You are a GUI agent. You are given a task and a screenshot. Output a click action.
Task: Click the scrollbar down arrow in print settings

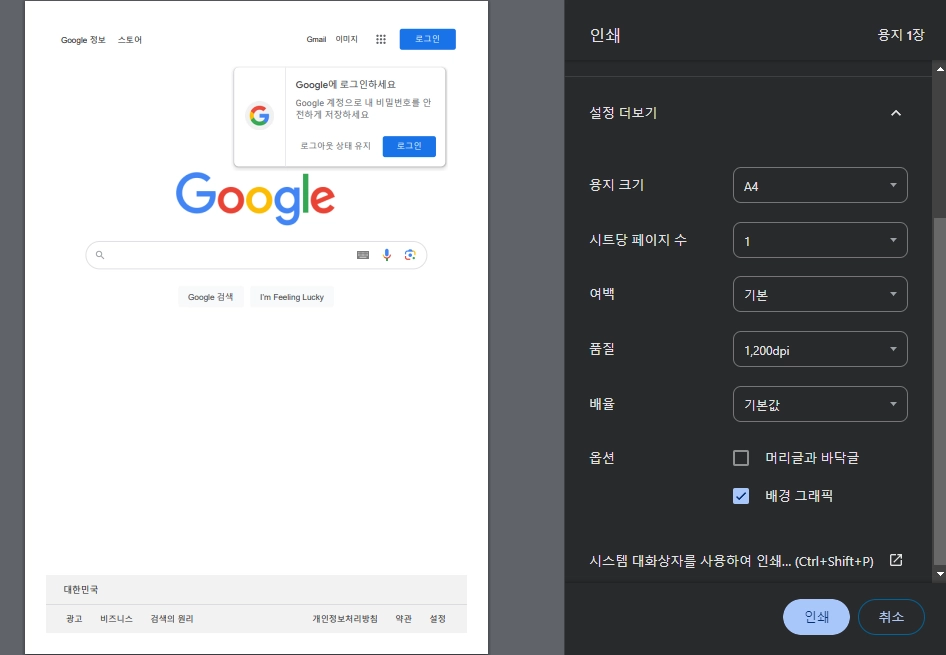pos(939,574)
